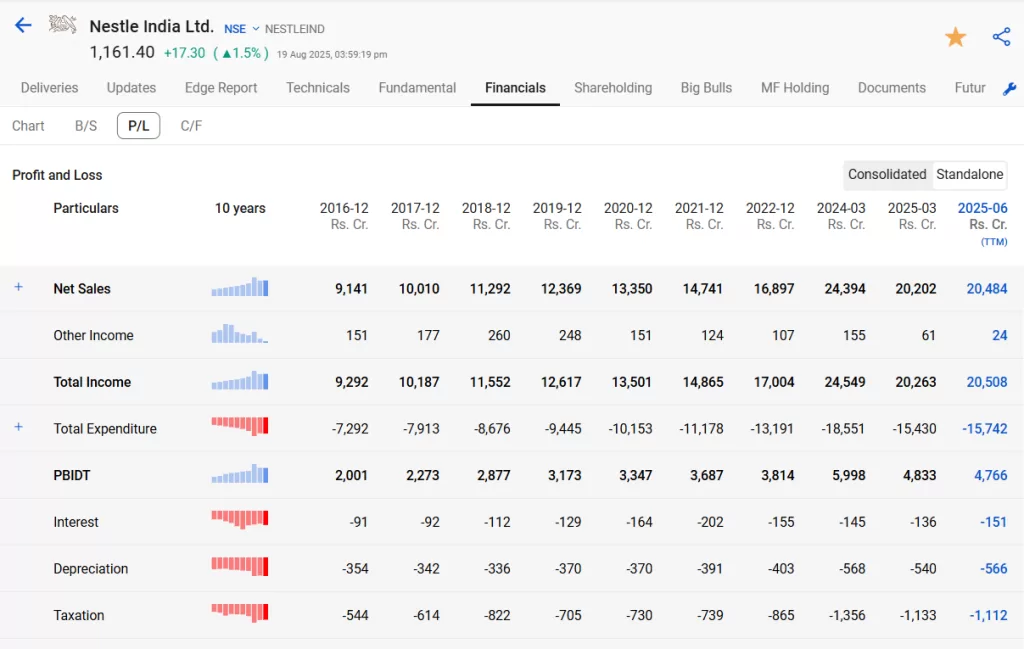The image size is (1024, 649).
Task: Click the Net Sales 2016-12 value 9,141
Action: click(351, 289)
